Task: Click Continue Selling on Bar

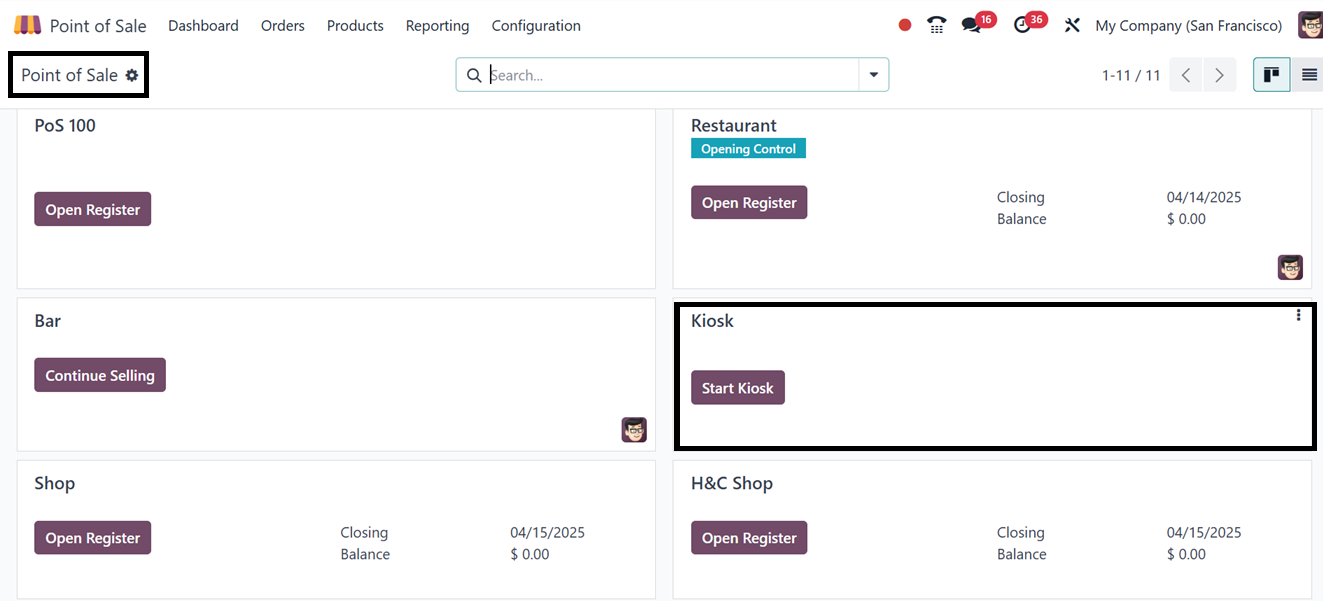Action: point(100,375)
